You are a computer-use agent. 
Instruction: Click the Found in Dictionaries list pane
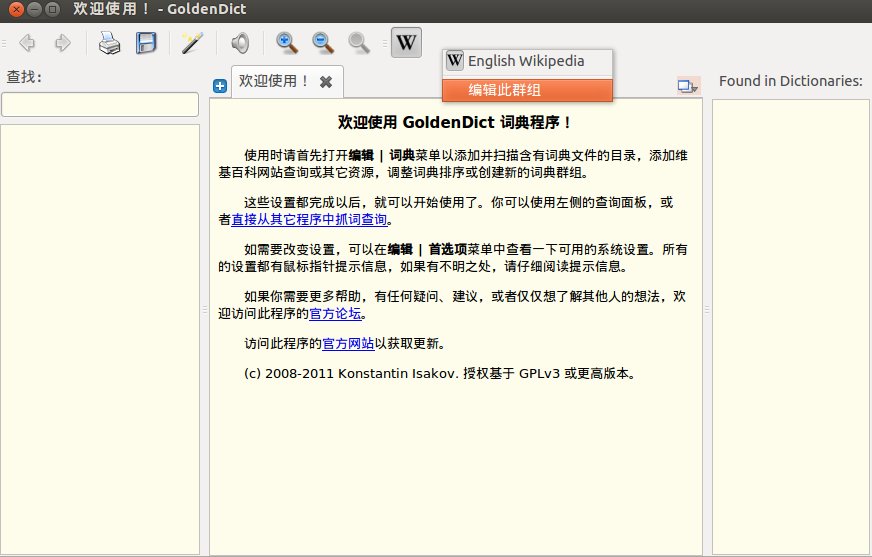coord(791,327)
